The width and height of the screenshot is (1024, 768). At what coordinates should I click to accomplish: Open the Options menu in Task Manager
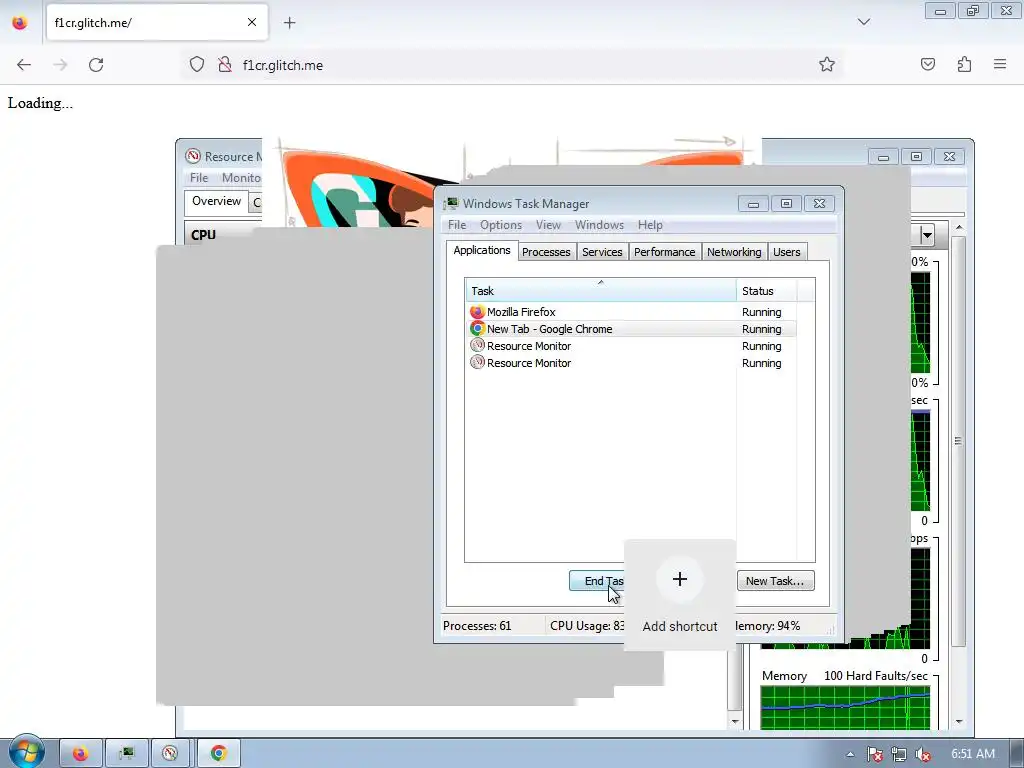(501, 225)
